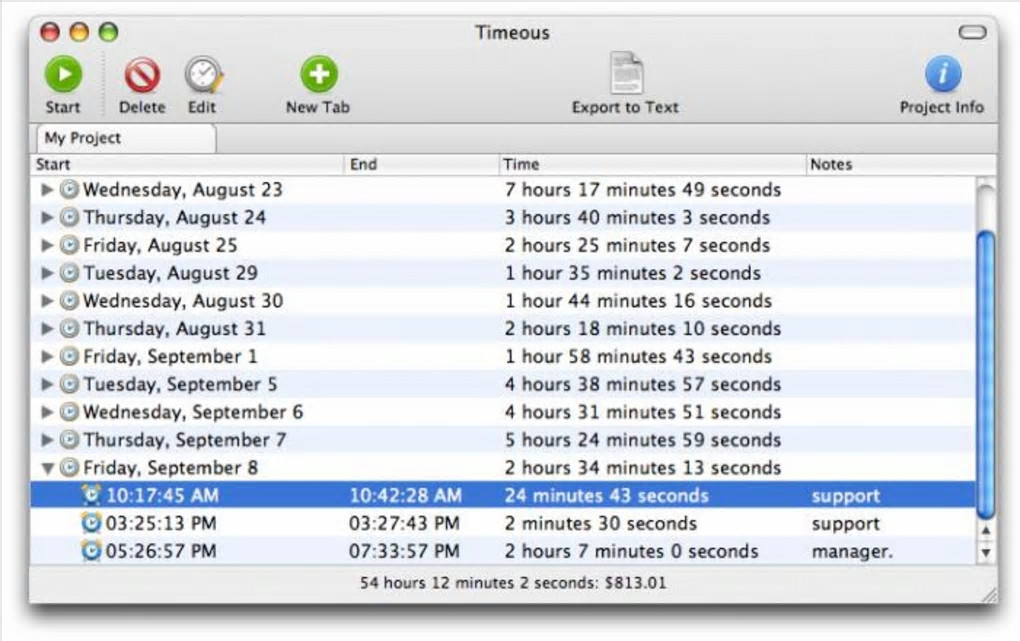Select the My Project tab
The width and height of the screenshot is (1020, 641).
pos(126,138)
